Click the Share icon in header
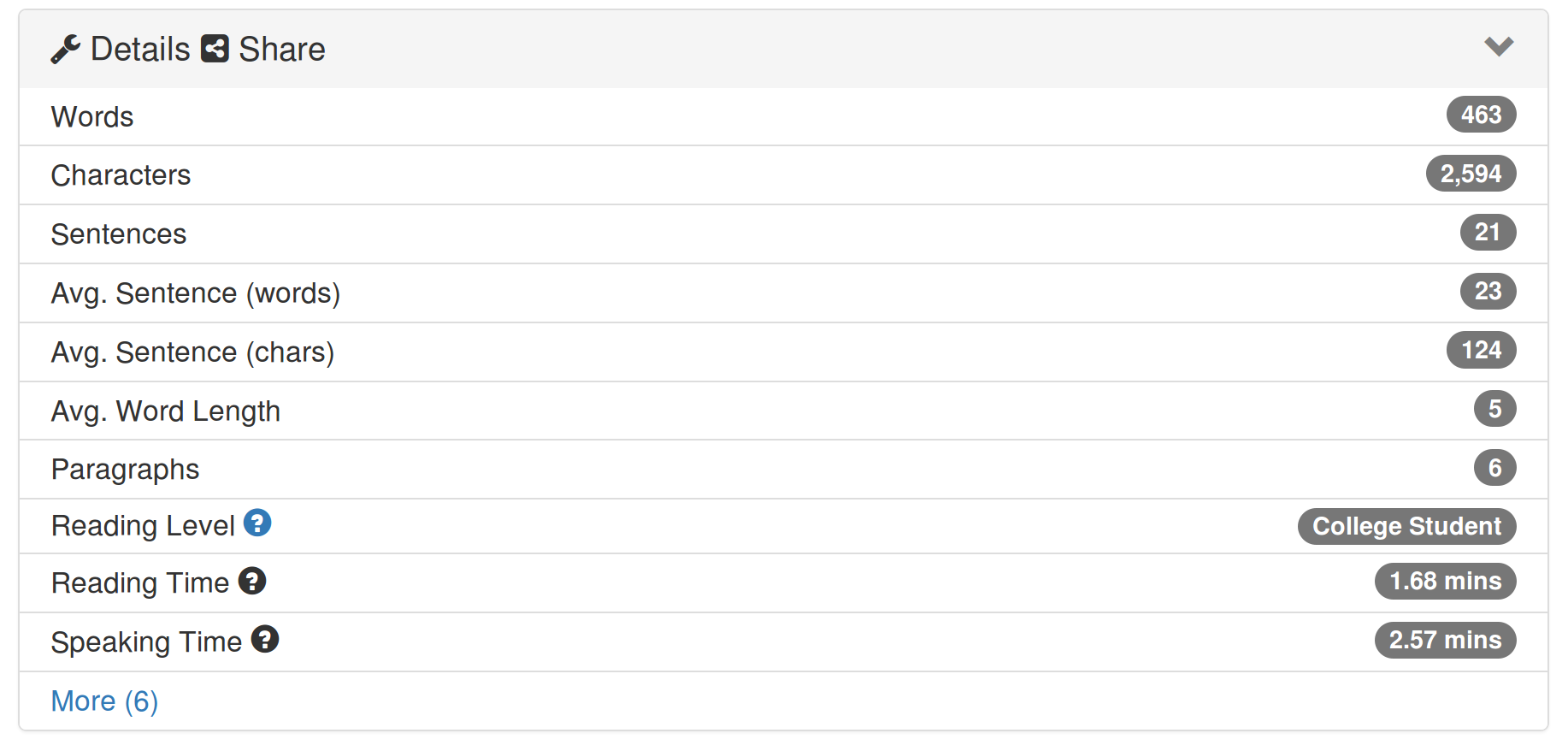1568x739 pixels. pyautogui.click(x=215, y=49)
